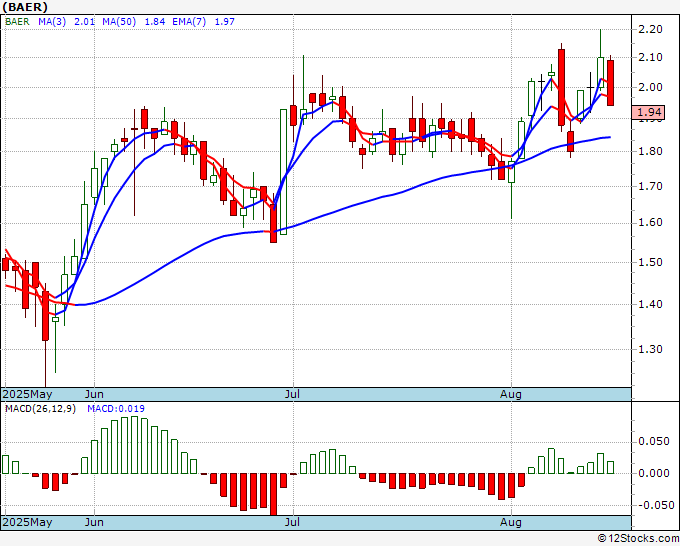
Task: Click the MA(3) value 2.01
Action: click(84, 22)
